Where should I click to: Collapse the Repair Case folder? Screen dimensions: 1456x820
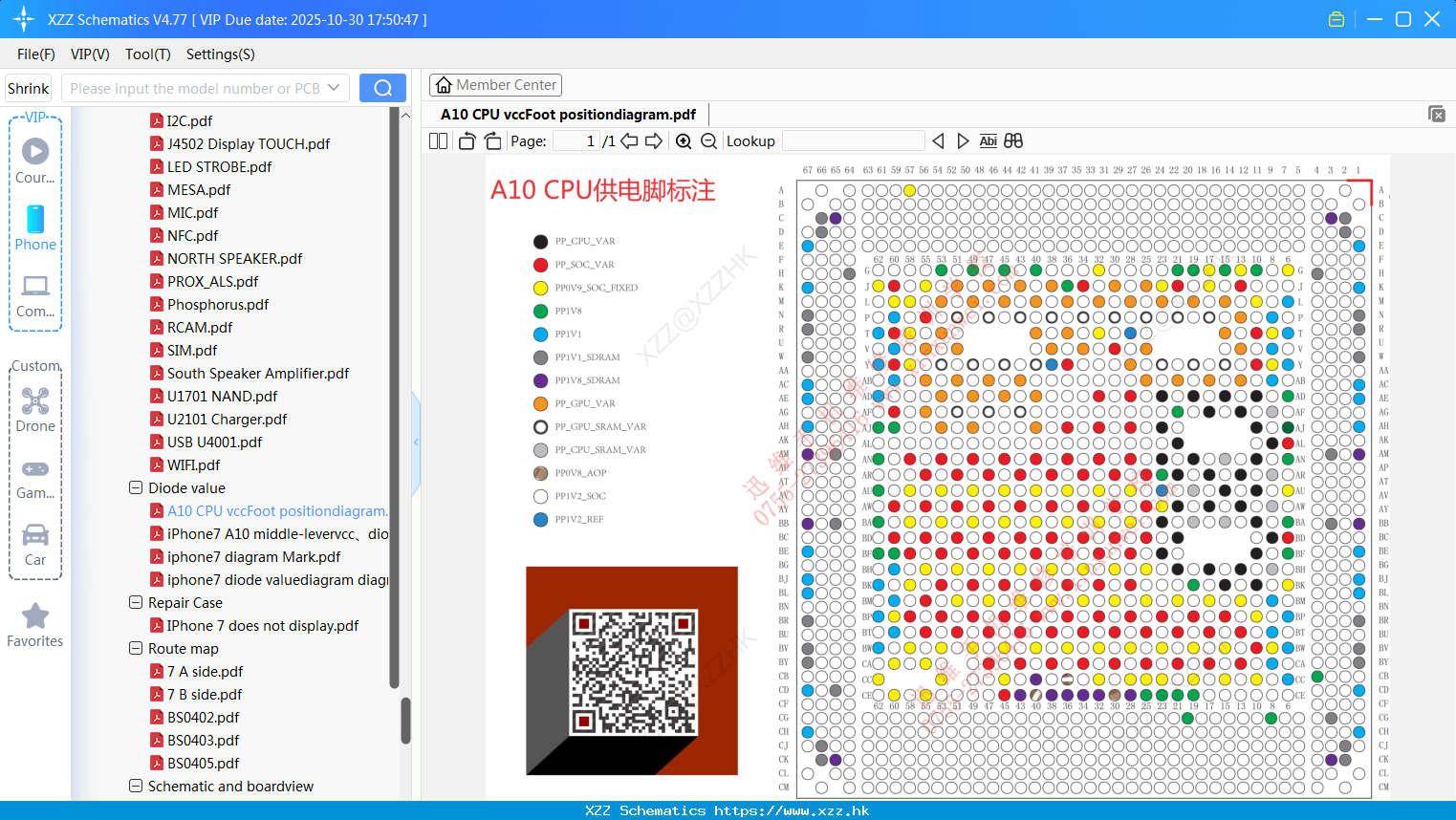[x=136, y=602]
